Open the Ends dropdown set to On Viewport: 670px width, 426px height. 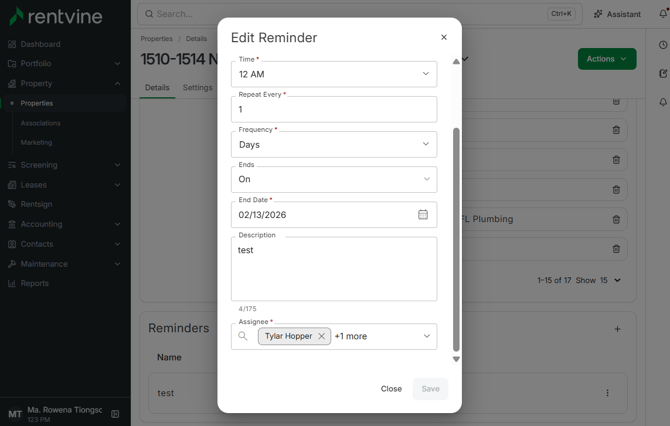pyautogui.click(x=334, y=179)
